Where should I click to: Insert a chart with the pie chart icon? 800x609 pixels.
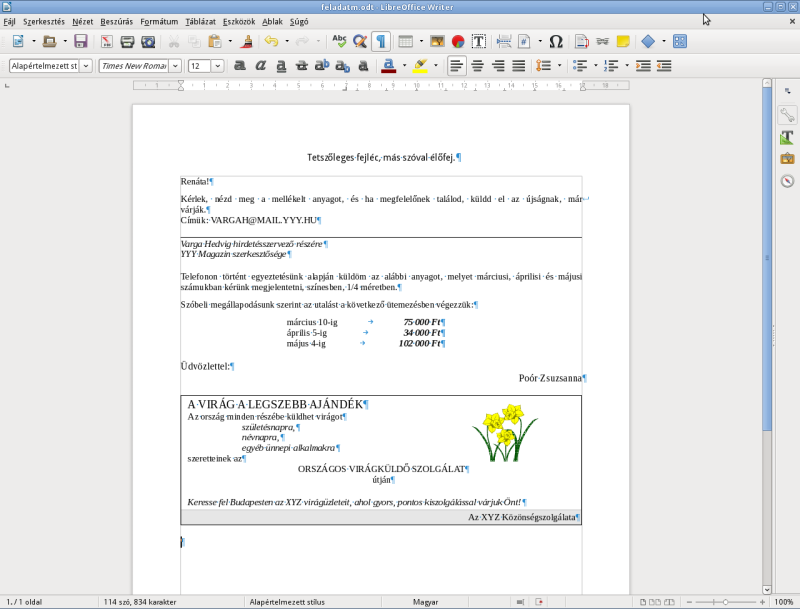click(458, 41)
